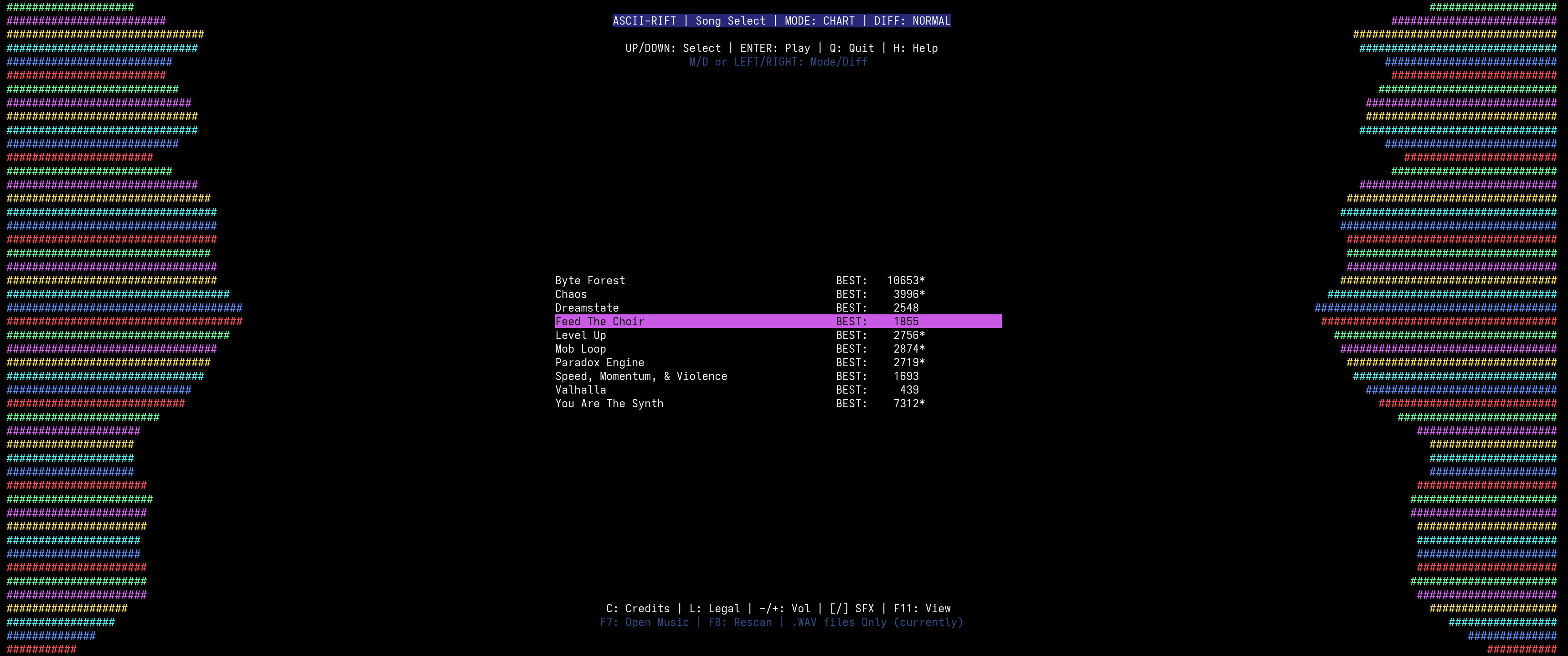1568x656 pixels.
Task: Click Paradox Engine best score 2719*
Action: click(x=909, y=363)
